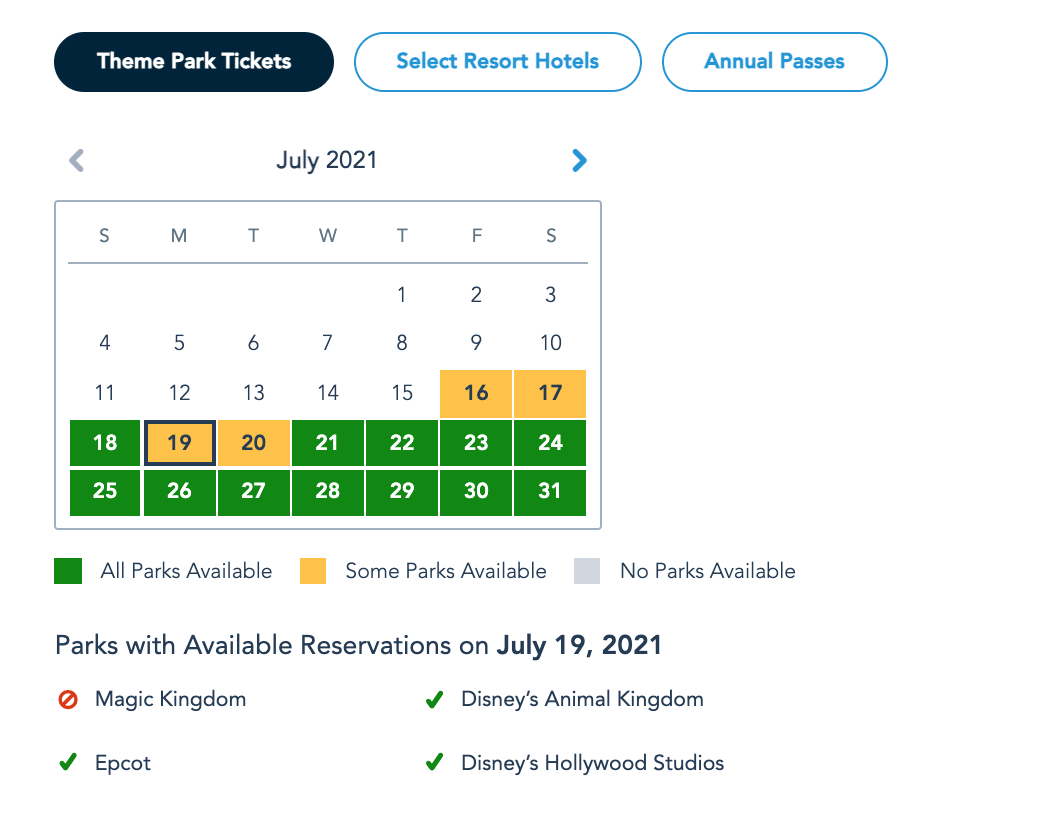
Task: Pick July 25 in the calendar
Action: click(x=105, y=491)
